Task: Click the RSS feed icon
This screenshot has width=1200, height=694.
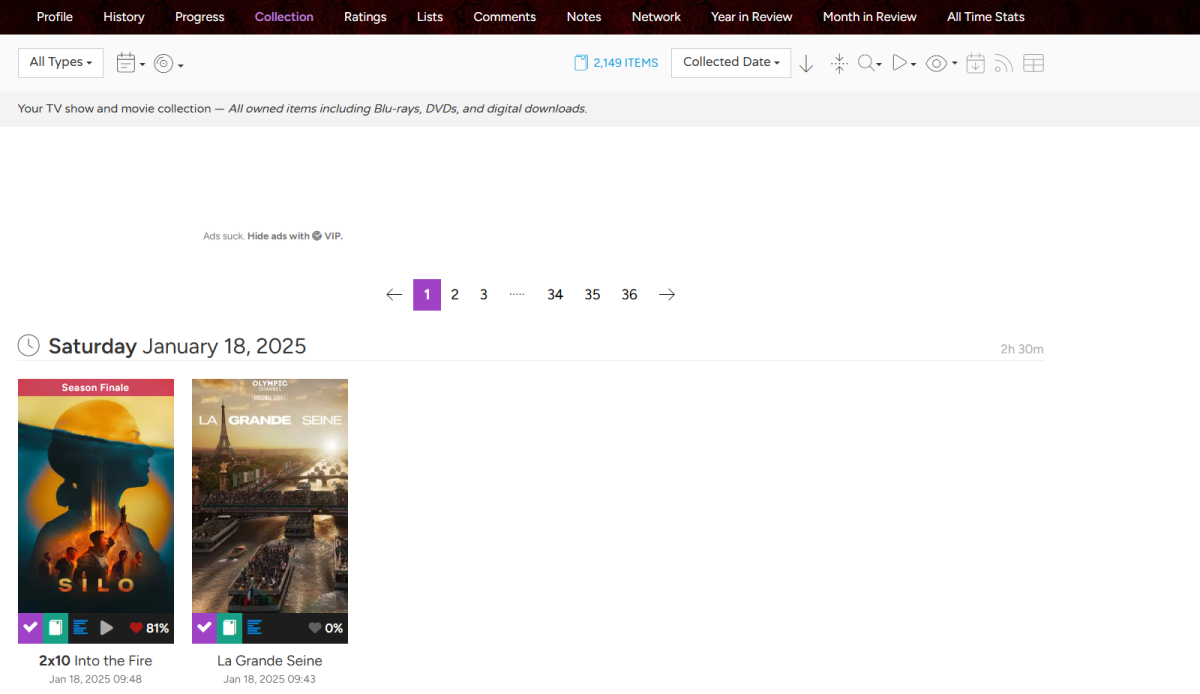Action: (1004, 63)
